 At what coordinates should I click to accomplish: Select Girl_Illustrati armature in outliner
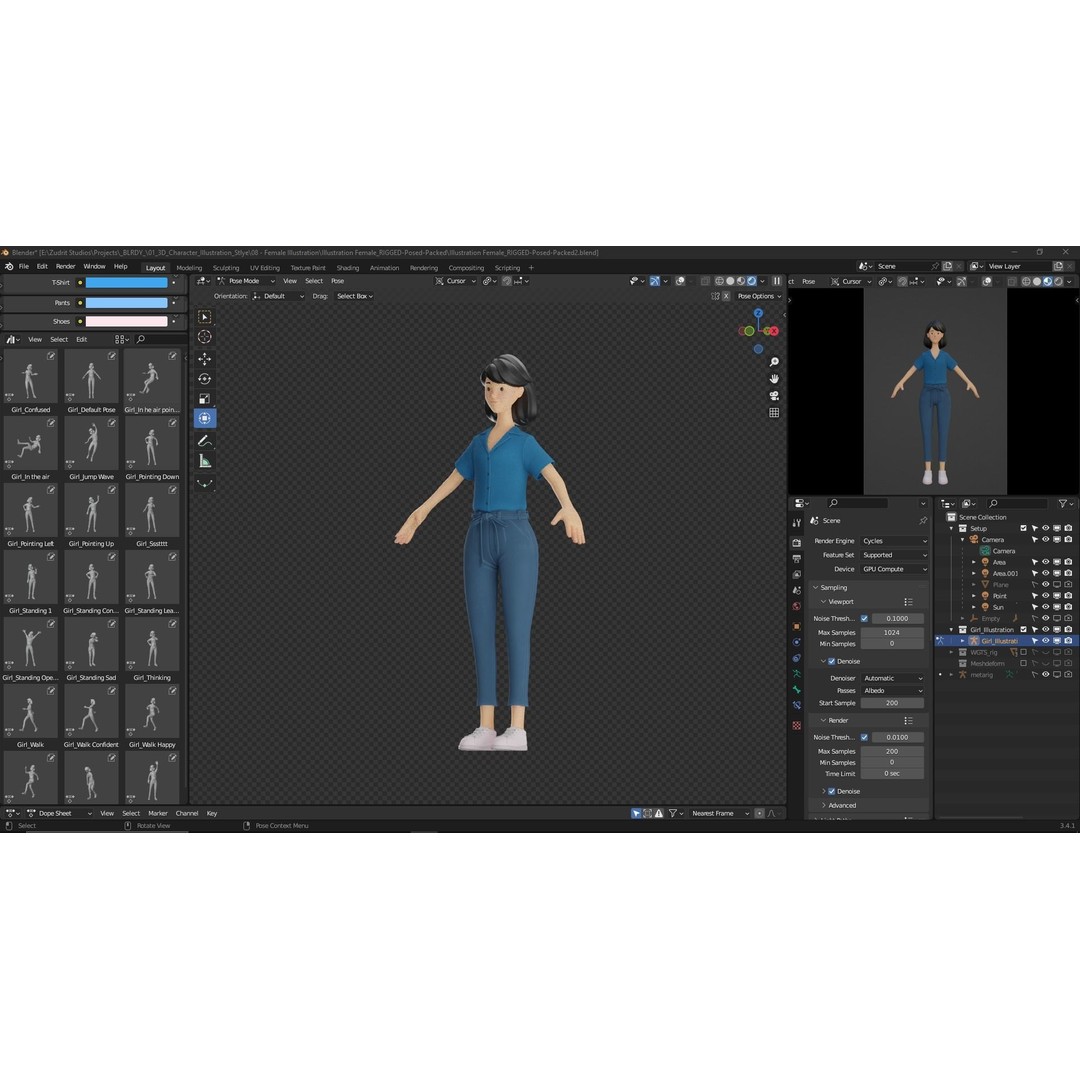pyautogui.click(x=999, y=641)
